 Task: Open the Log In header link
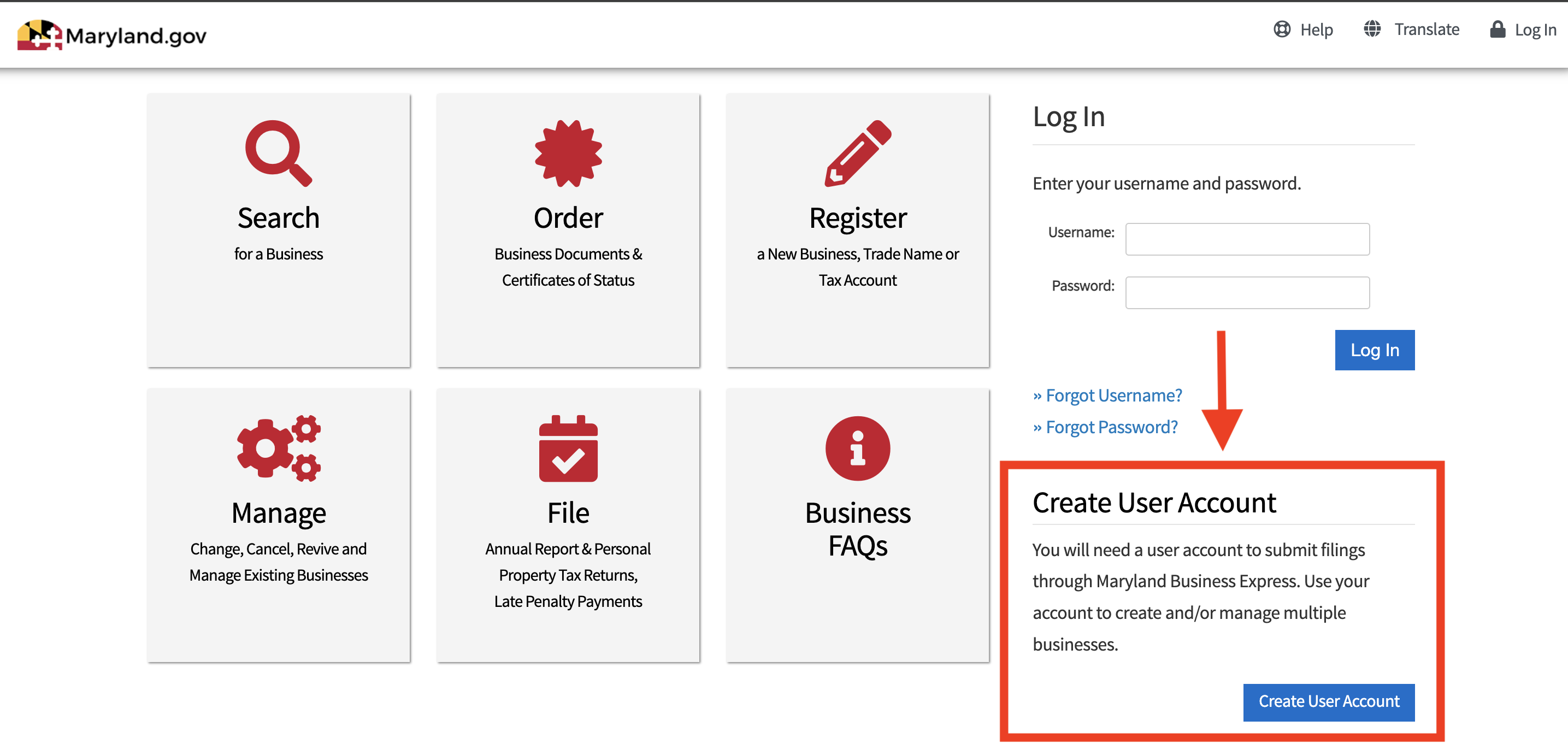pos(1522,29)
